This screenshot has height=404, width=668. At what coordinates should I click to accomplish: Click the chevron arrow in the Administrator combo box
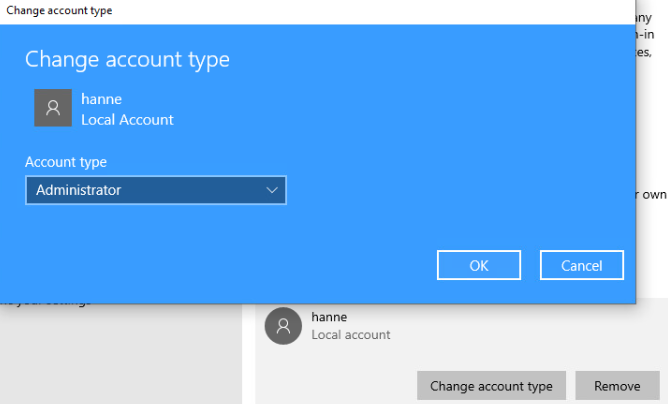pyautogui.click(x=272, y=190)
